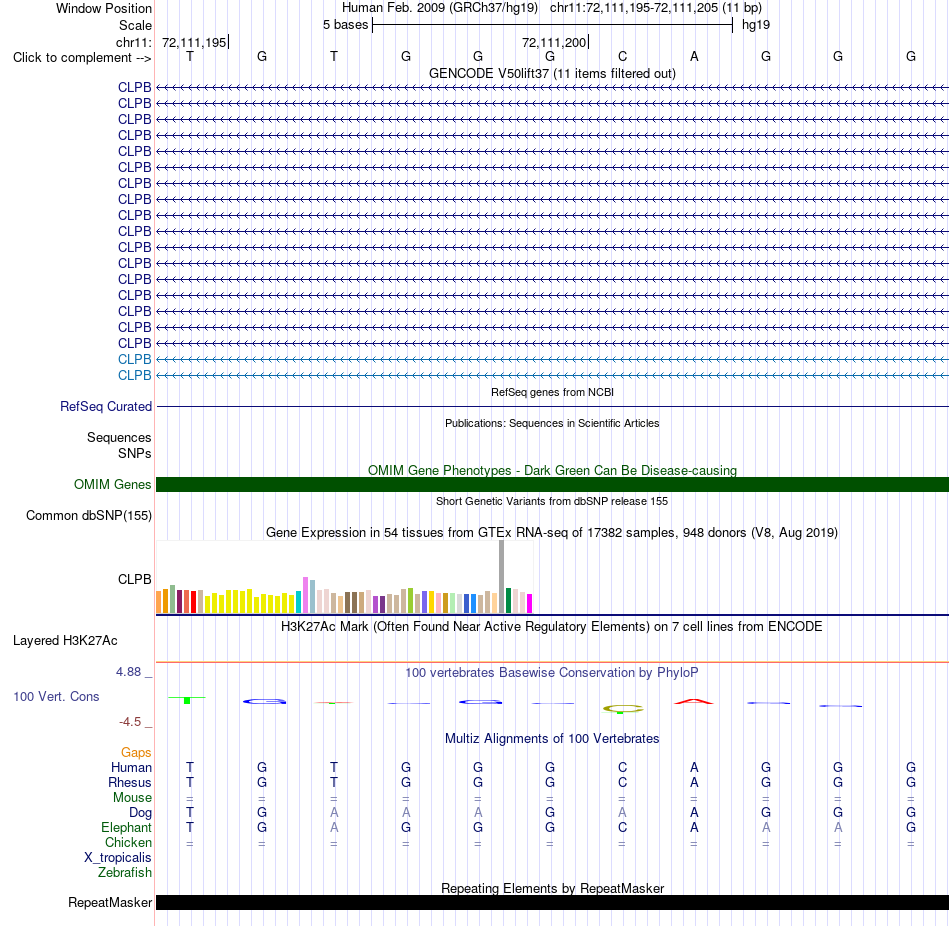The height and width of the screenshot is (926, 950).
Task: Click the Dog alignment row label
Action: [141, 813]
